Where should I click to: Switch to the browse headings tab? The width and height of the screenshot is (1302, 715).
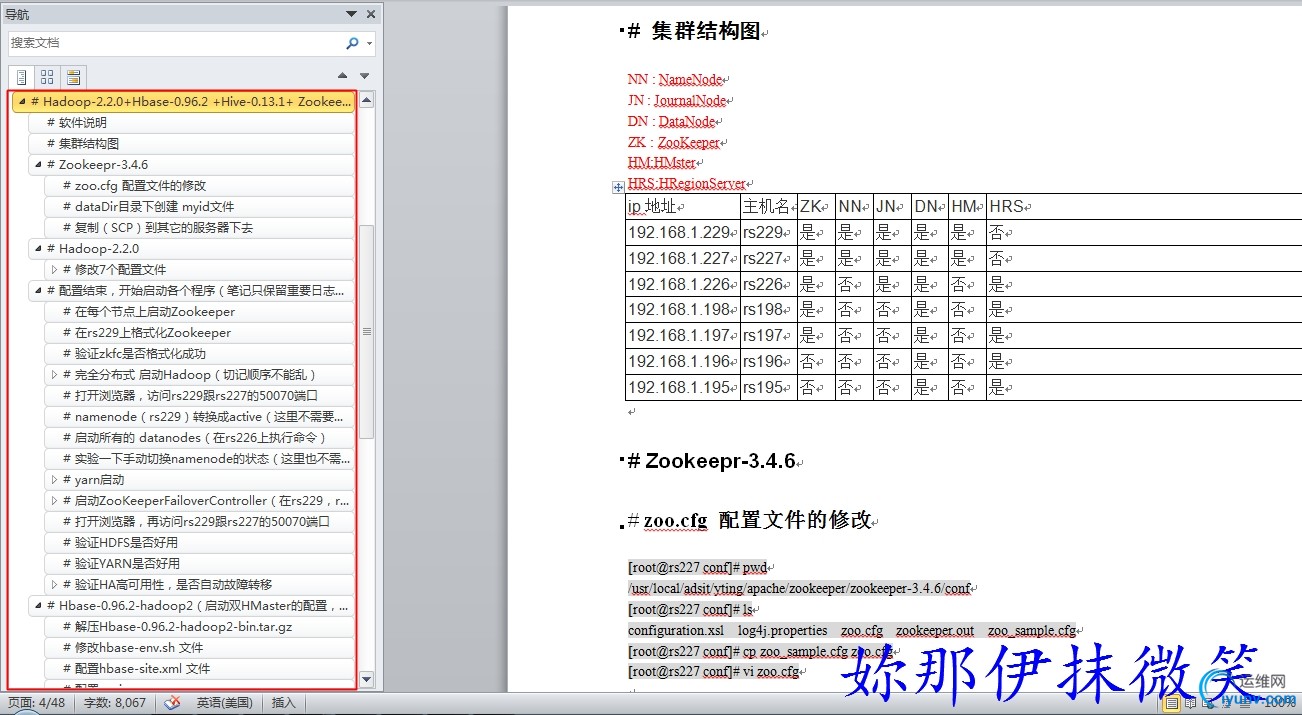(x=21, y=77)
